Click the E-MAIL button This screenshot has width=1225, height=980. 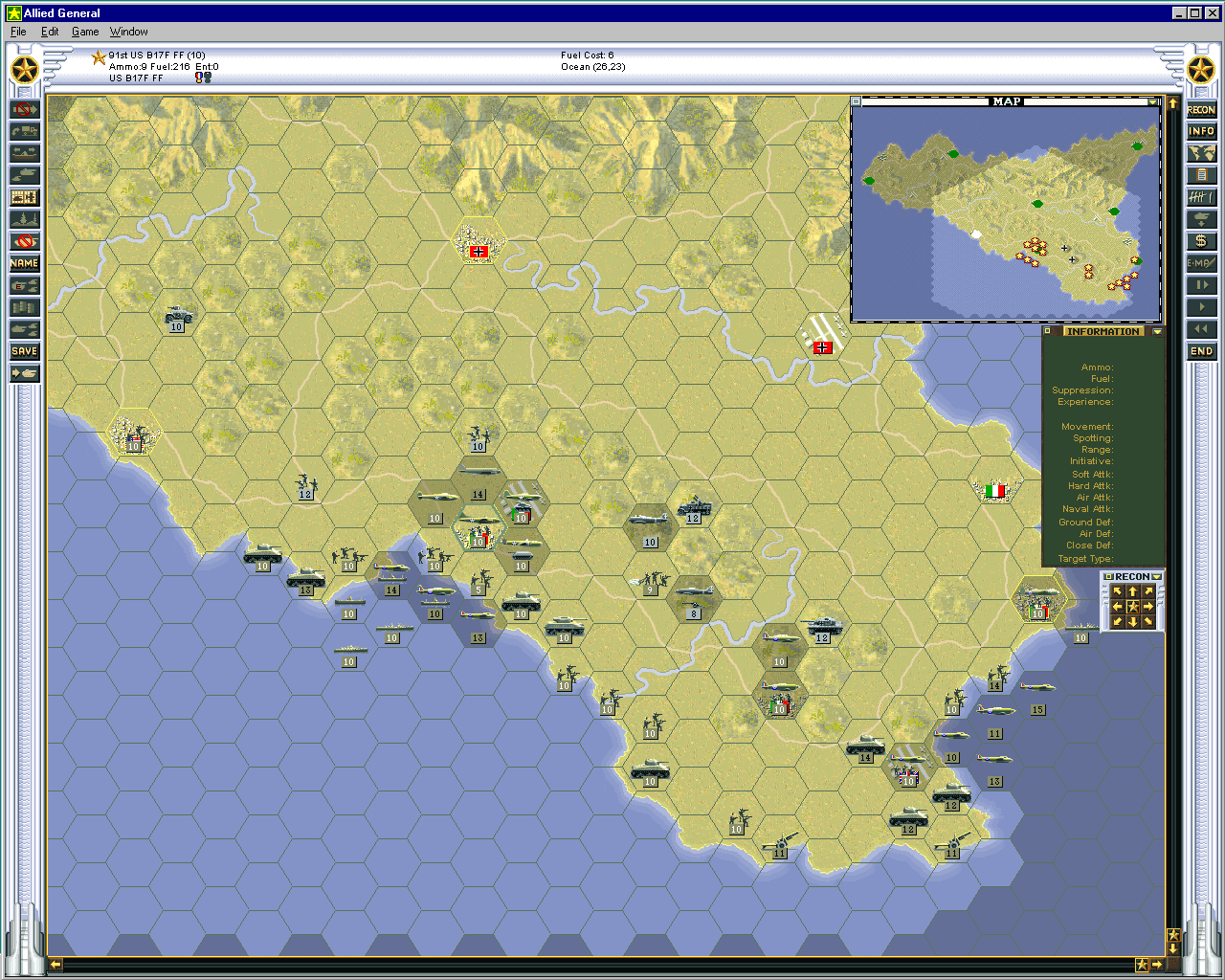(x=1201, y=263)
